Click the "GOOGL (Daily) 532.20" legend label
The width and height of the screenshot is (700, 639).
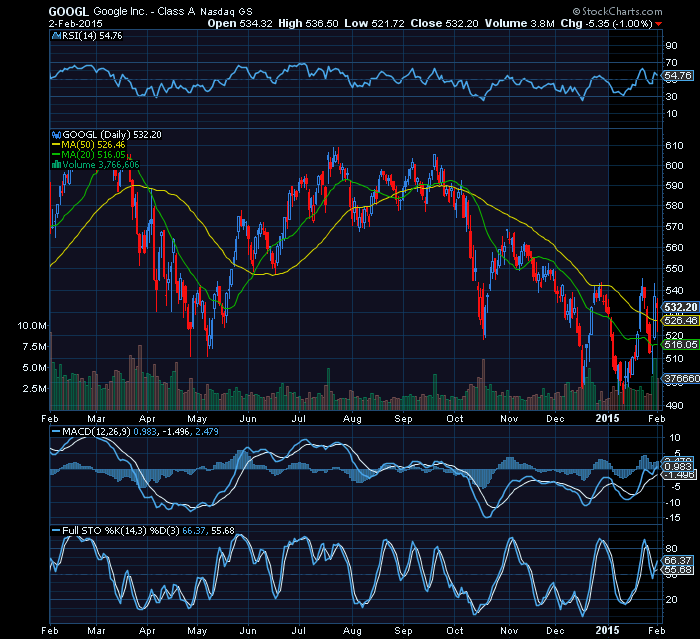(112, 135)
